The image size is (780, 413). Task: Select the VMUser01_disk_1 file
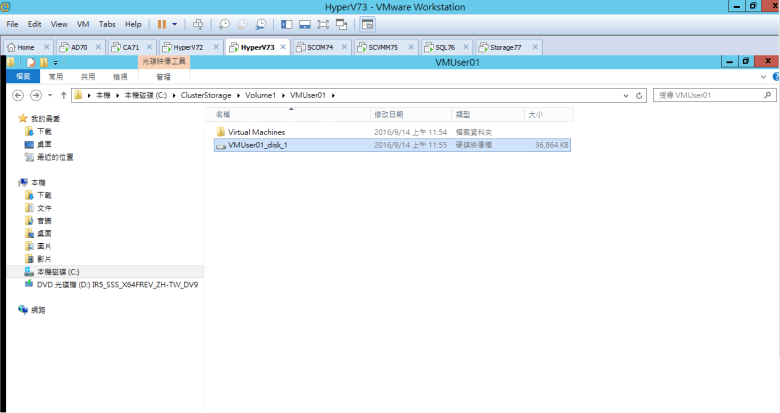click(x=257, y=145)
